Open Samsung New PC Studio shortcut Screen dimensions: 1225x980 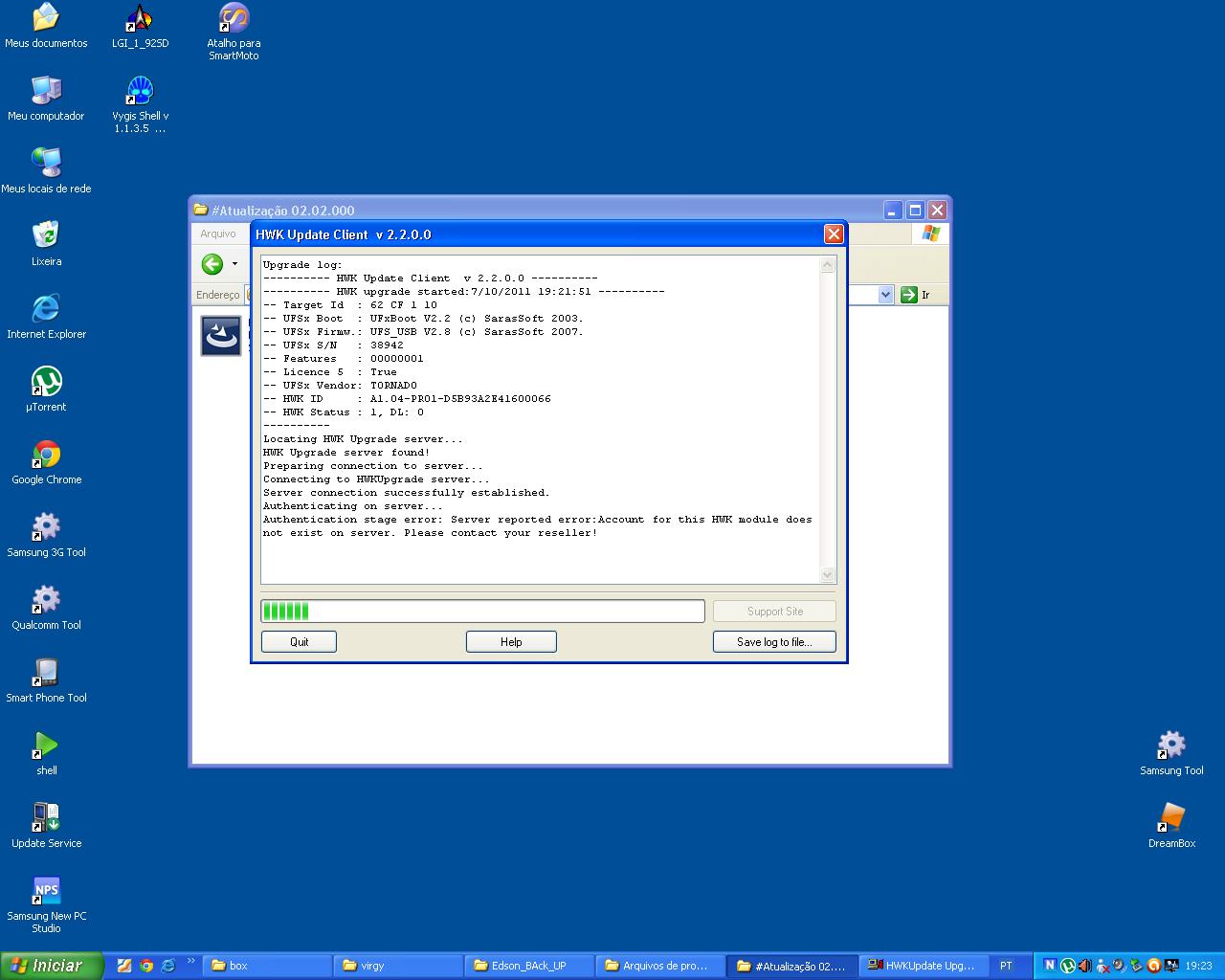point(45,904)
